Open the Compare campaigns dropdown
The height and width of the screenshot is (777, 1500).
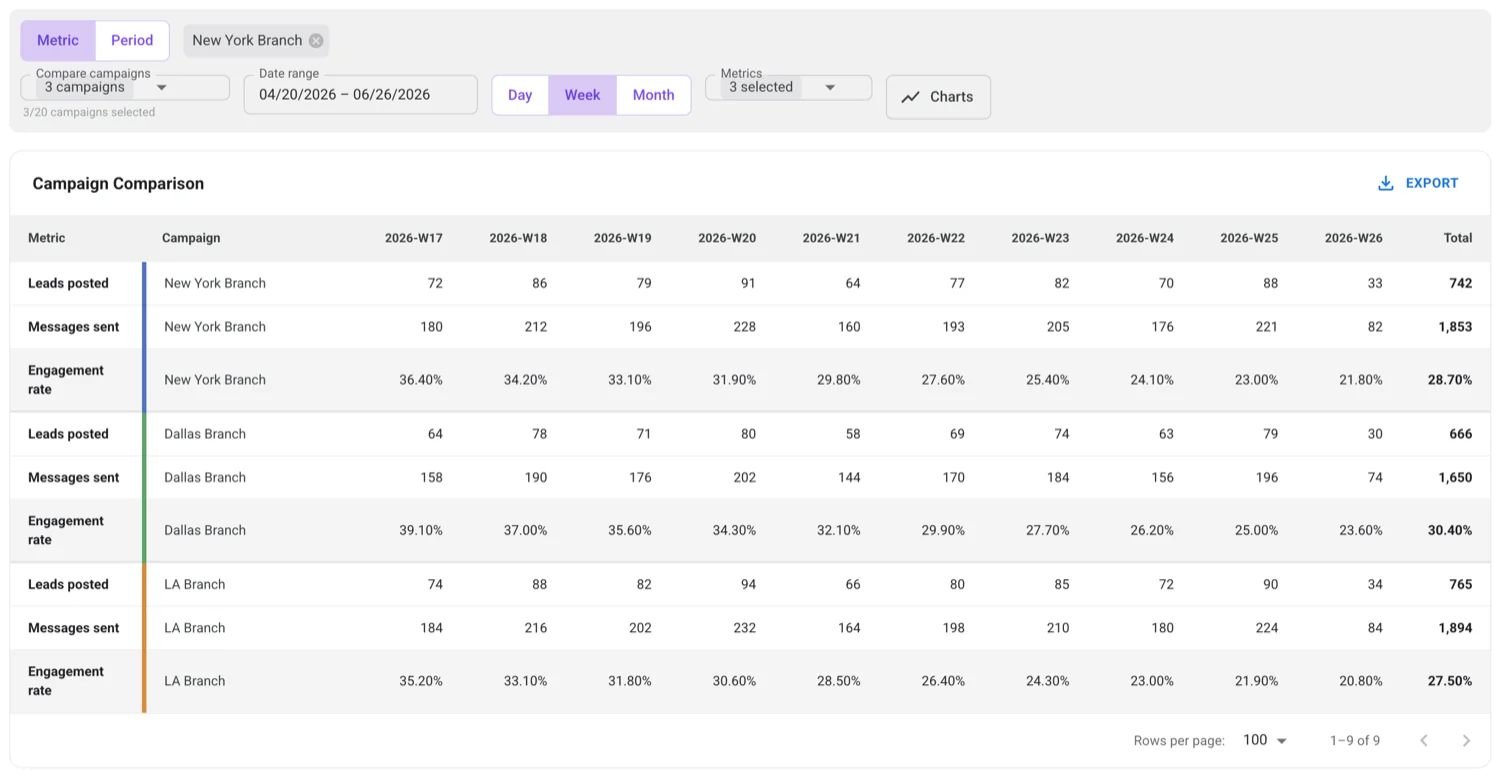pyautogui.click(x=125, y=87)
